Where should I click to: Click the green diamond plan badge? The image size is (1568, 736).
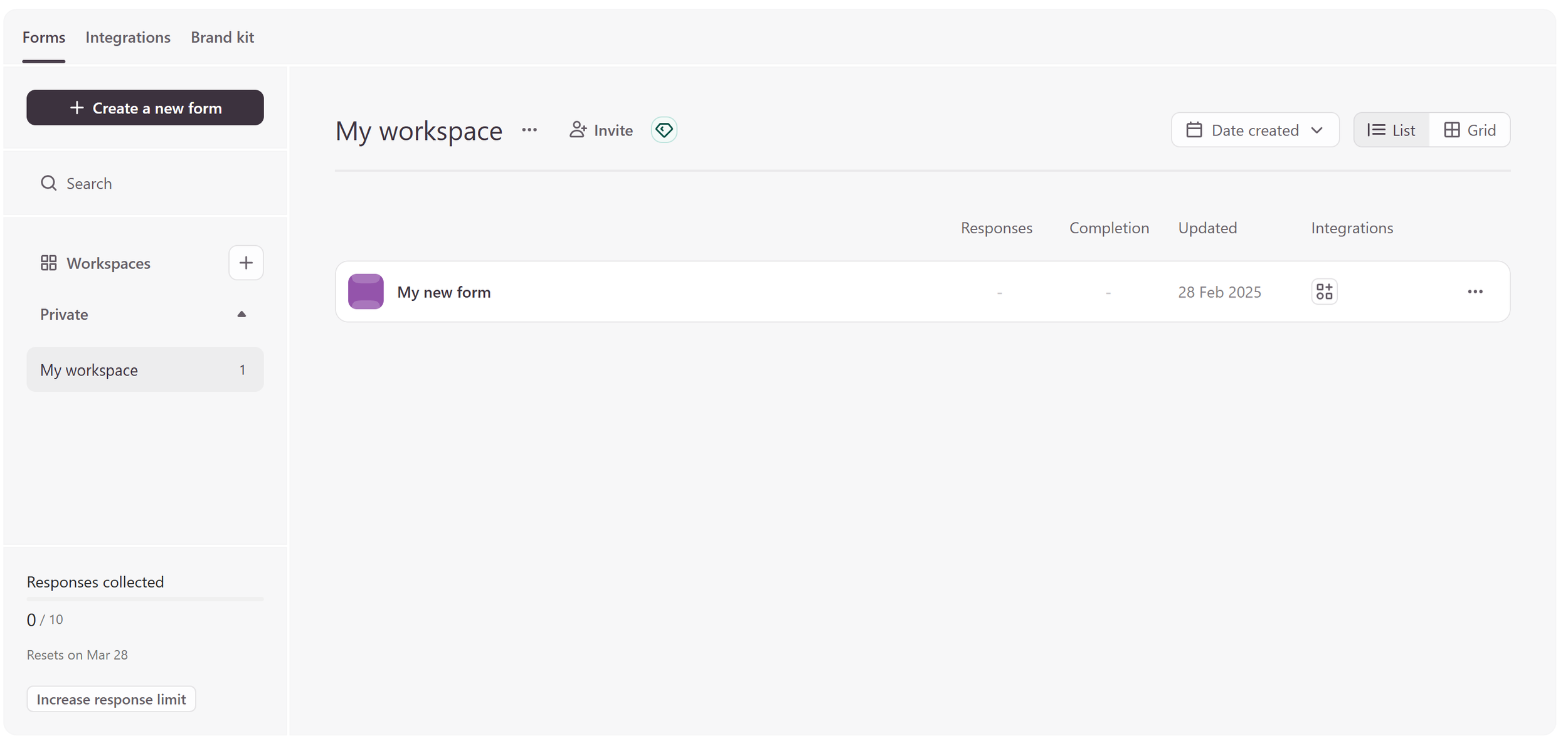pos(664,130)
